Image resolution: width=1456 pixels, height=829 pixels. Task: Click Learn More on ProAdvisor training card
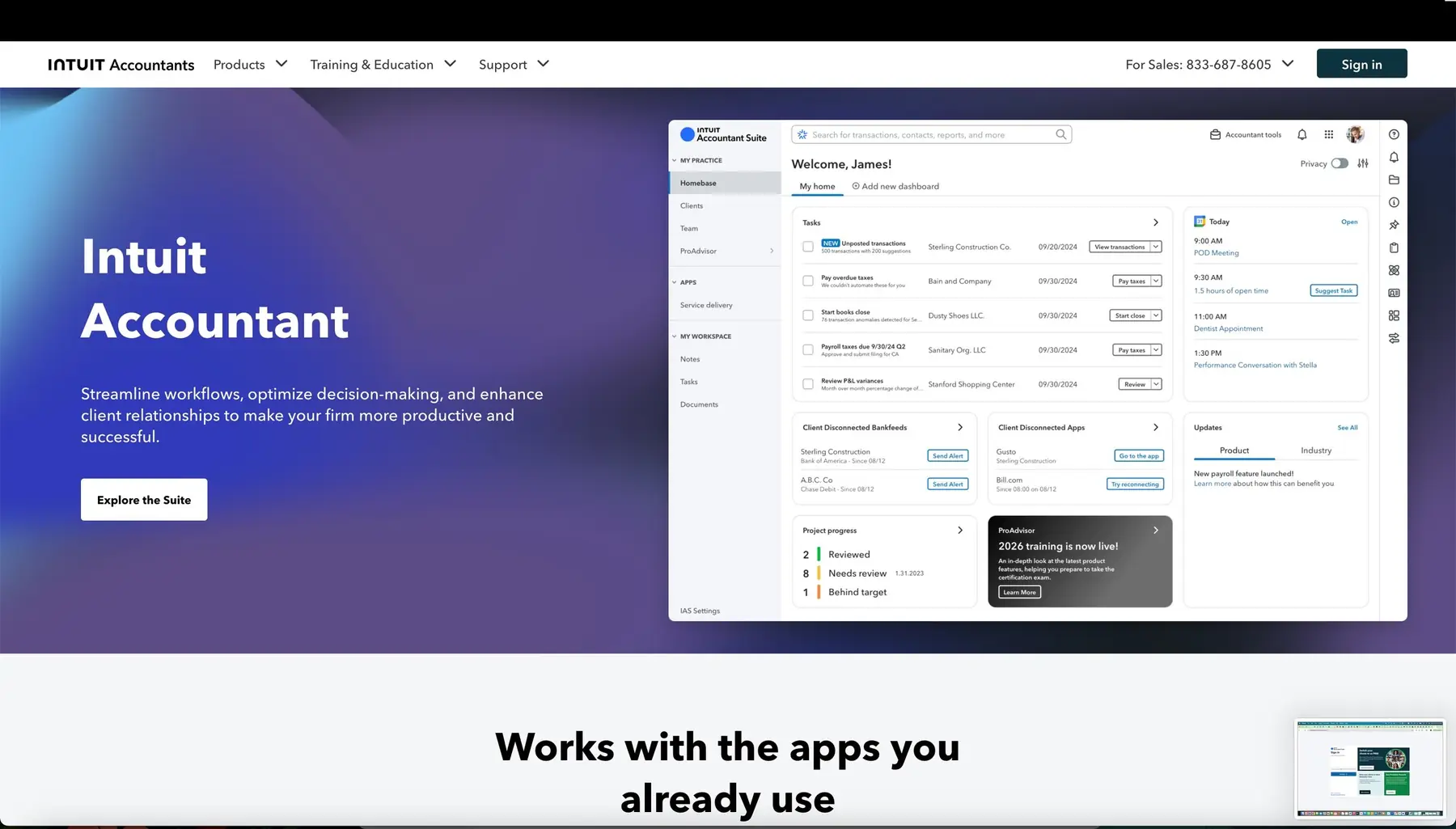coord(1019,592)
